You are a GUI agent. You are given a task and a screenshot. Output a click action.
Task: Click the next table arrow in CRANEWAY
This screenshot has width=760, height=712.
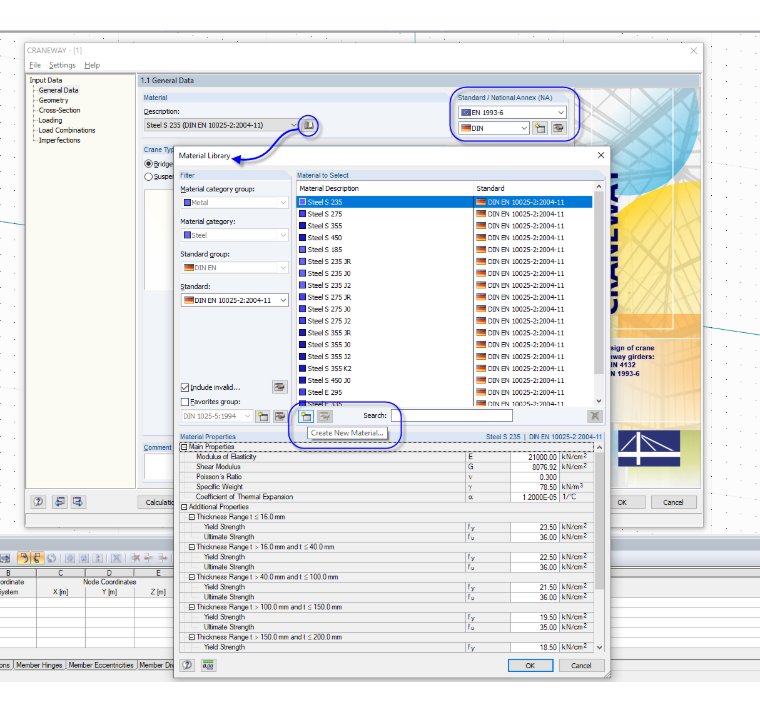[x=78, y=502]
